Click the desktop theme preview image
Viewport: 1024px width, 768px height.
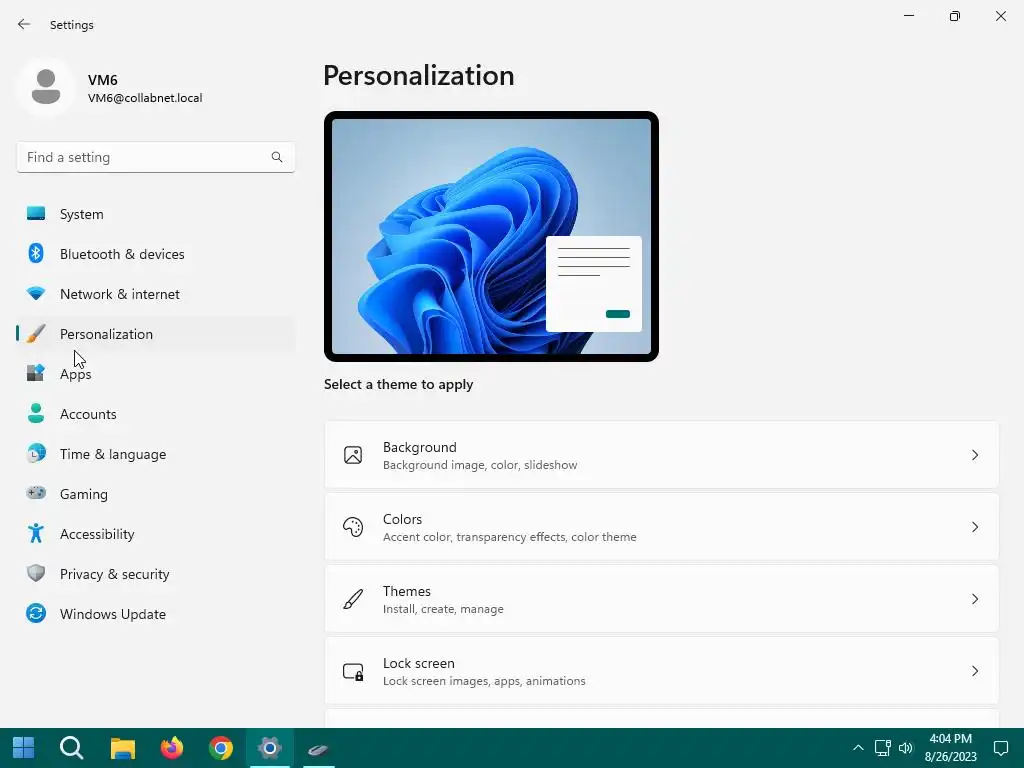pyautogui.click(x=491, y=236)
